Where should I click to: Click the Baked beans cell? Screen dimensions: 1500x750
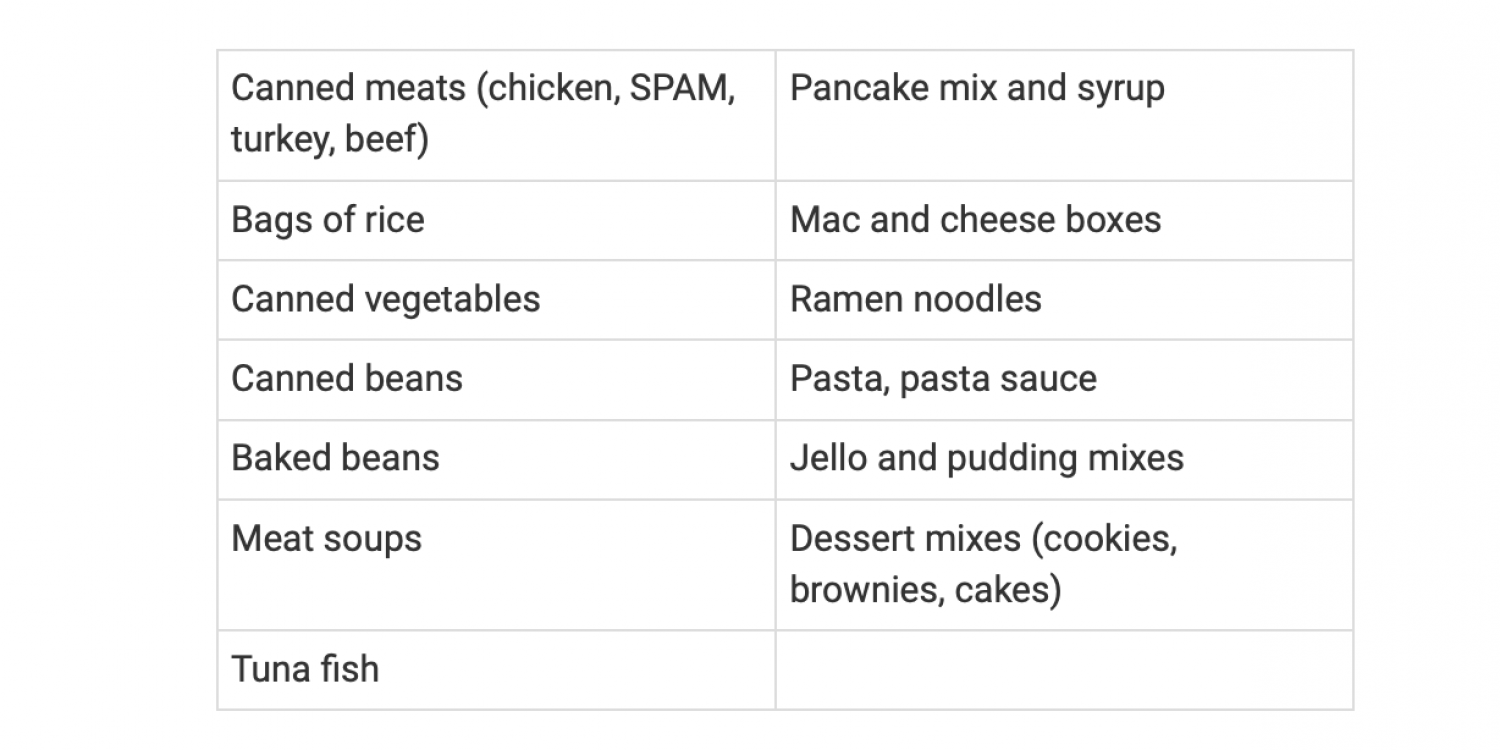[496, 460]
